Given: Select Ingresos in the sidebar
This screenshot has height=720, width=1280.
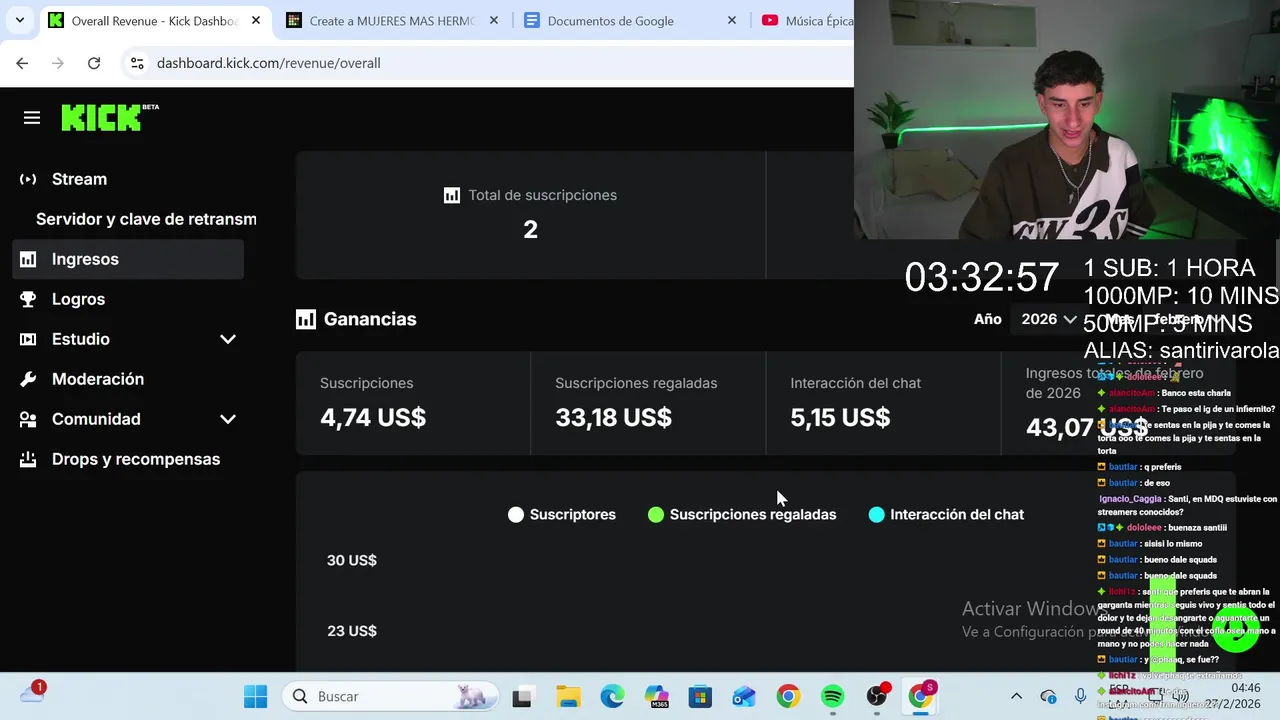Looking at the screenshot, I should pyautogui.click(x=128, y=259).
